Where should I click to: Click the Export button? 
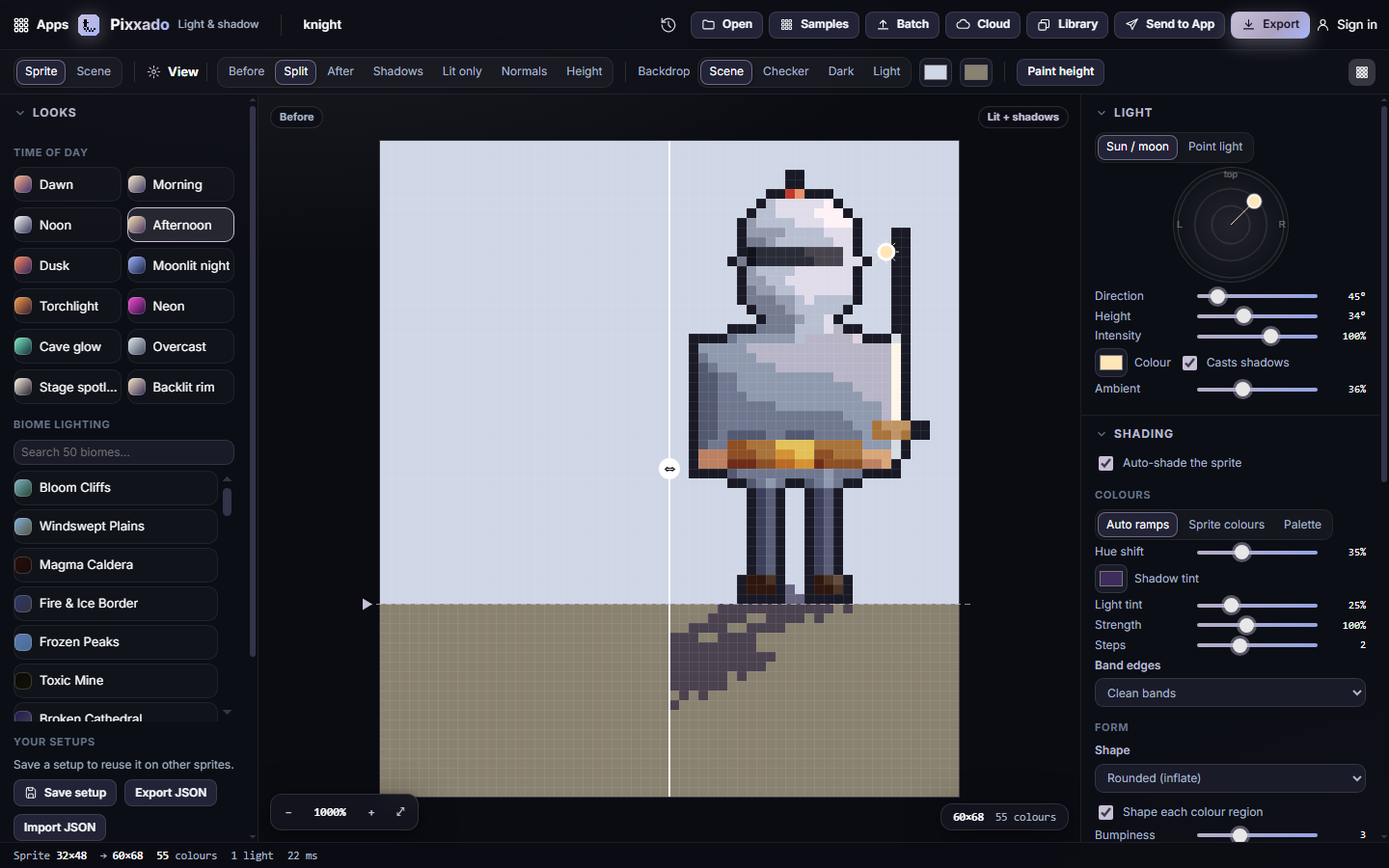pos(1270,25)
